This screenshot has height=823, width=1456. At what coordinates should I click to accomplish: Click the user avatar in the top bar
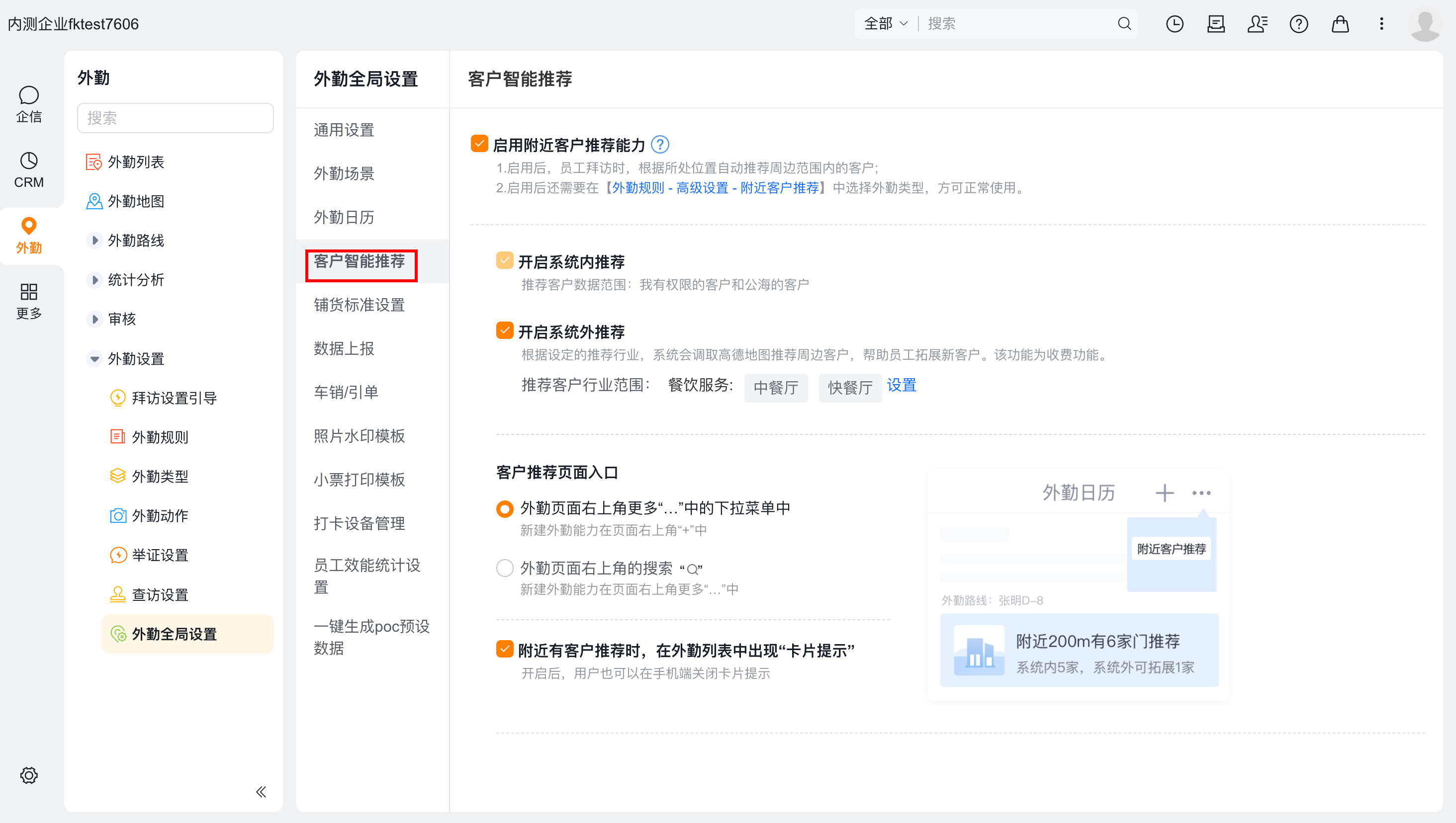[1425, 25]
